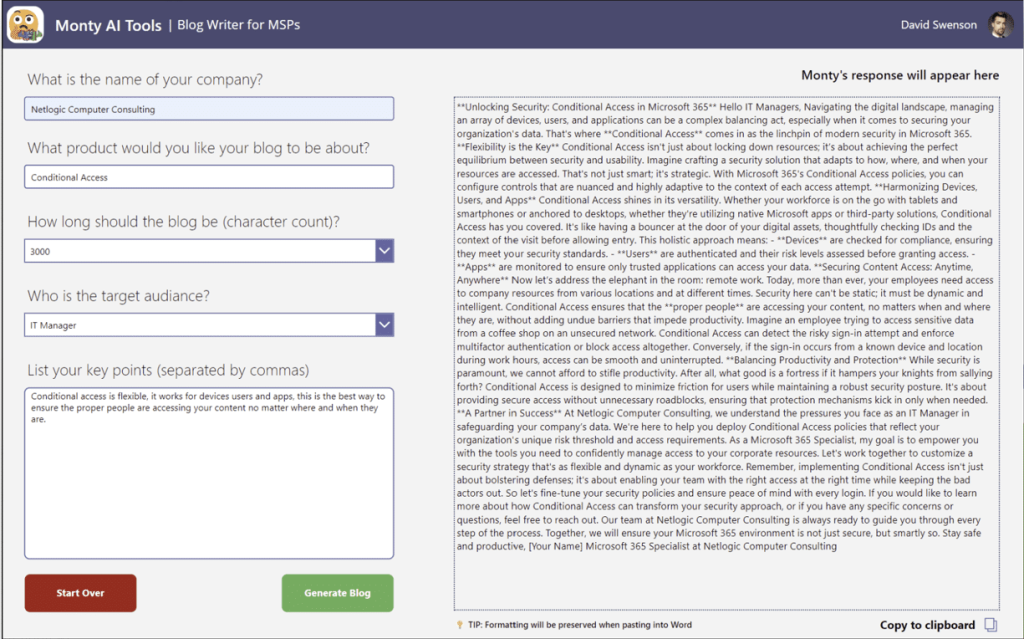Image resolution: width=1024 pixels, height=639 pixels.
Task: Click the green Generate Blog button
Action: pyautogui.click(x=337, y=593)
